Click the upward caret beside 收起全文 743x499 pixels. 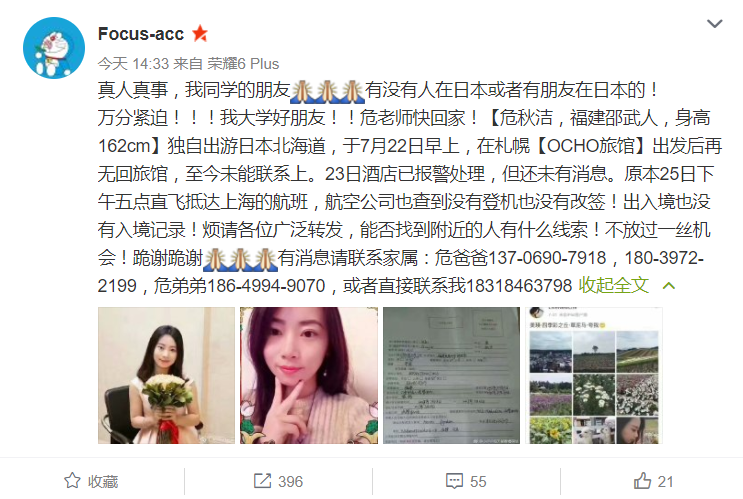tap(669, 285)
